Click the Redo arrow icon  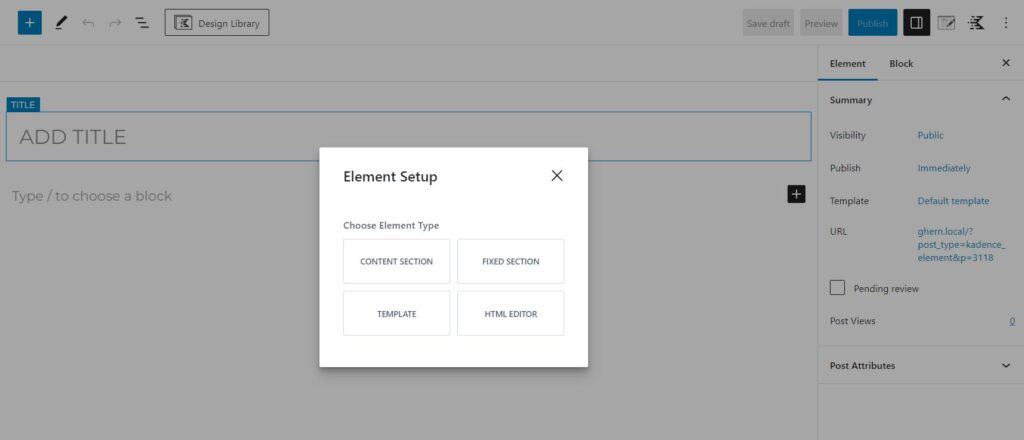(x=115, y=23)
